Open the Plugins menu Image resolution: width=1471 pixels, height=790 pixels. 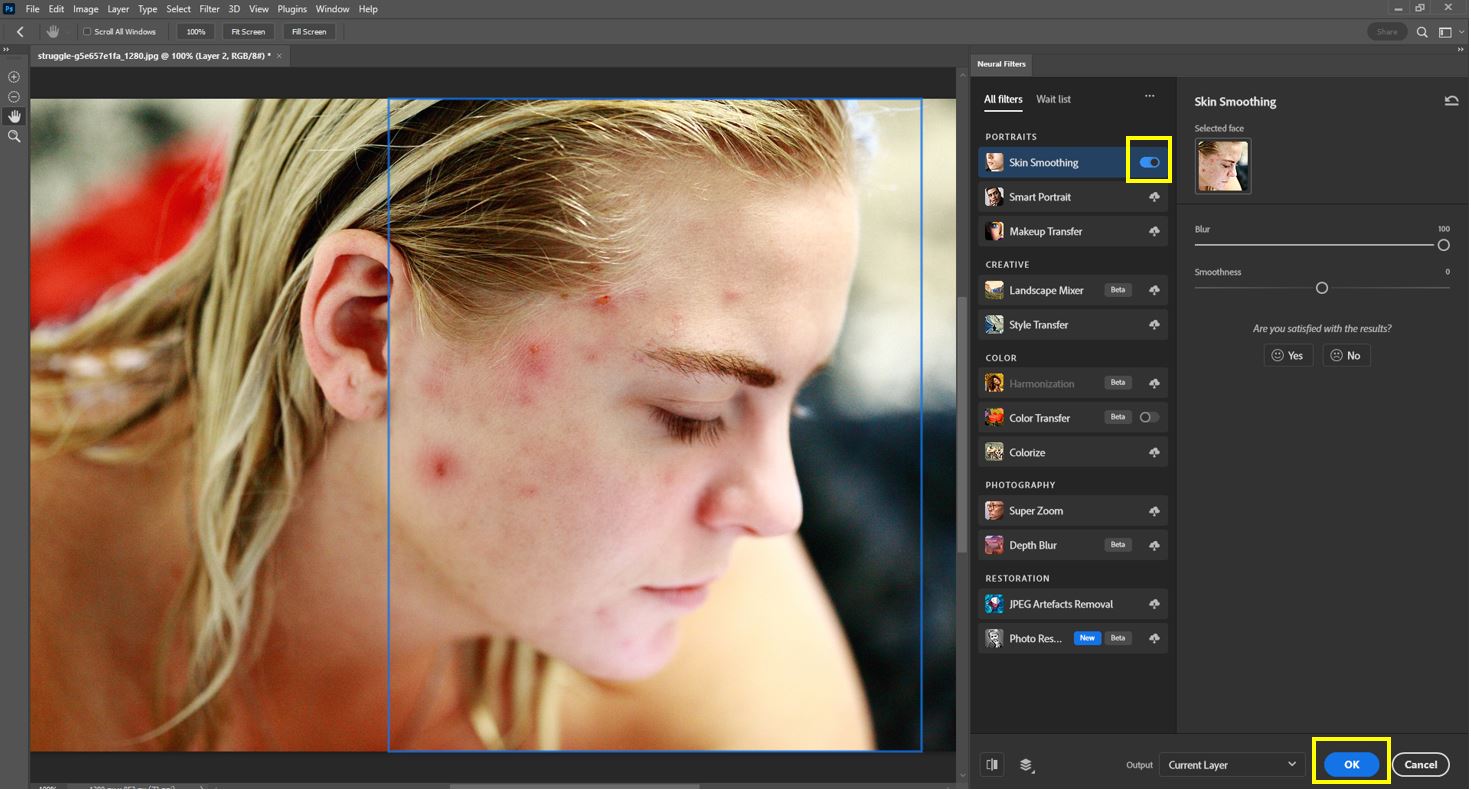pyautogui.click(x=292, y=9)
